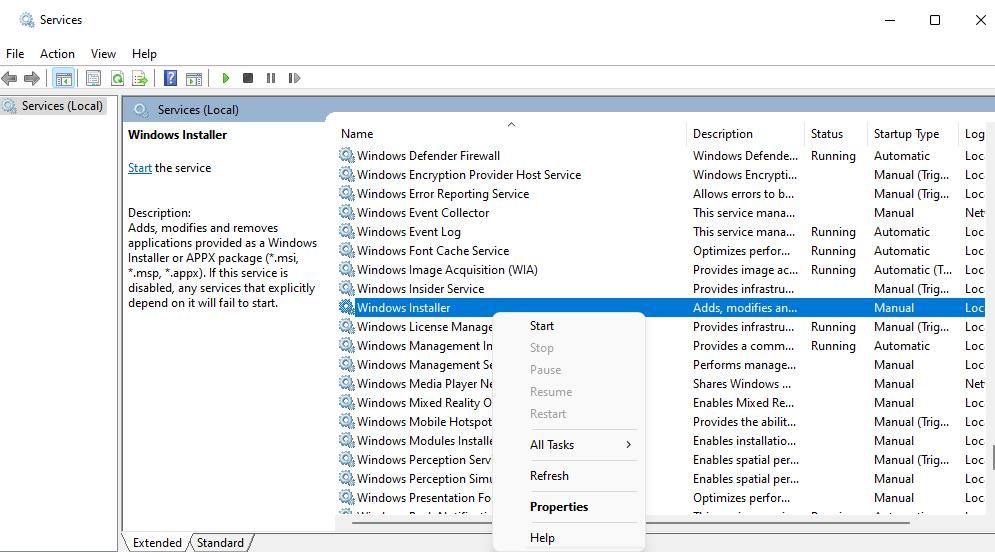This screenshot has height=552, width=995.
Task: Click the Pause Service toolbar icon
Action: coord(271,78)
